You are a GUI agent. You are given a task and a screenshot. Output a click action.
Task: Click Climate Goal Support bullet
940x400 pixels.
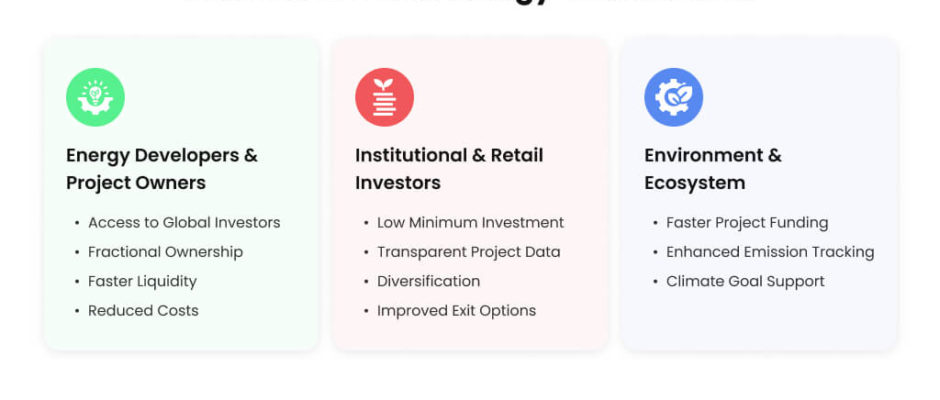coord(745,281)
